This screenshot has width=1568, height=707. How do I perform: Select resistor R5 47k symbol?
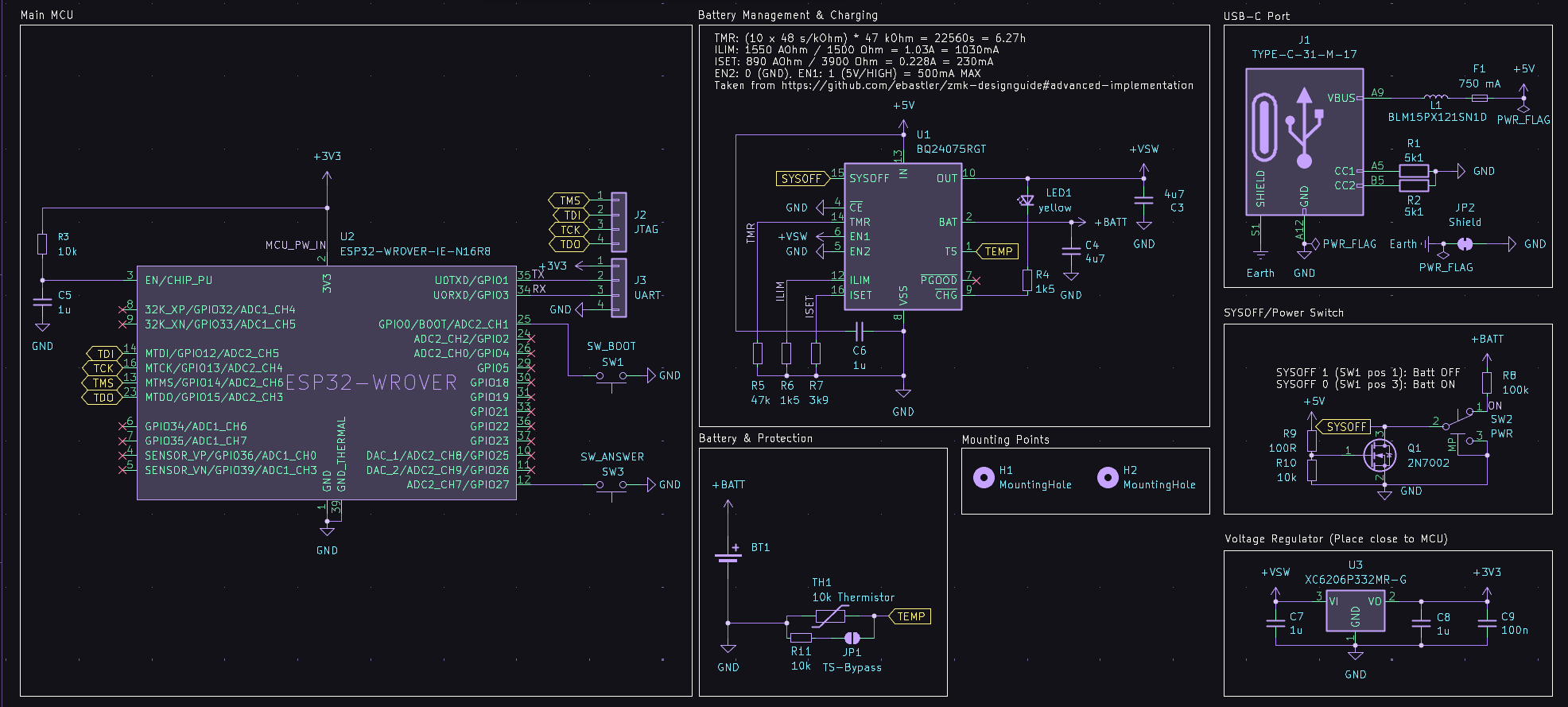758,353
